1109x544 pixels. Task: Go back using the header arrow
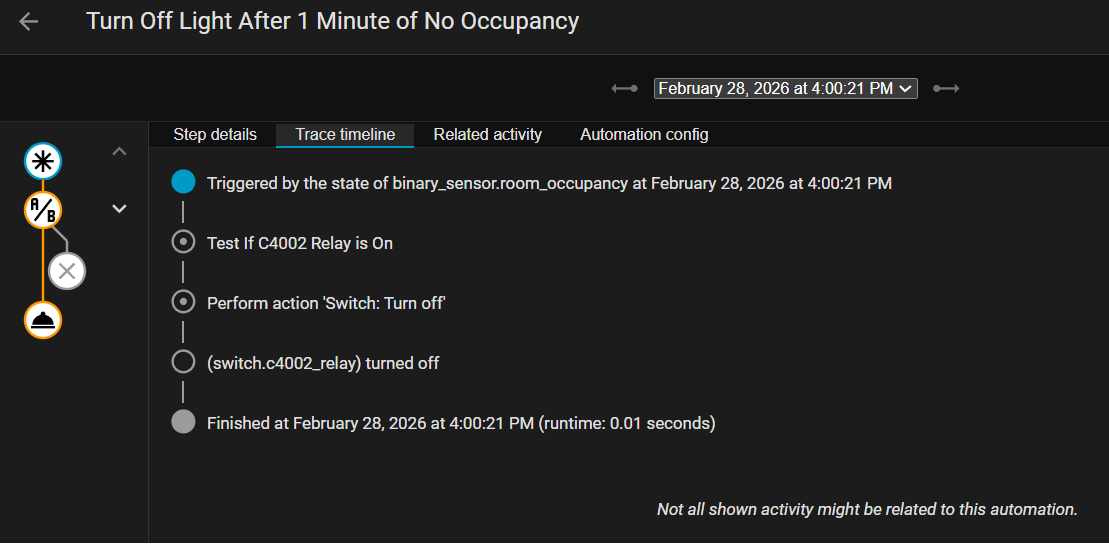click(29, 22)
